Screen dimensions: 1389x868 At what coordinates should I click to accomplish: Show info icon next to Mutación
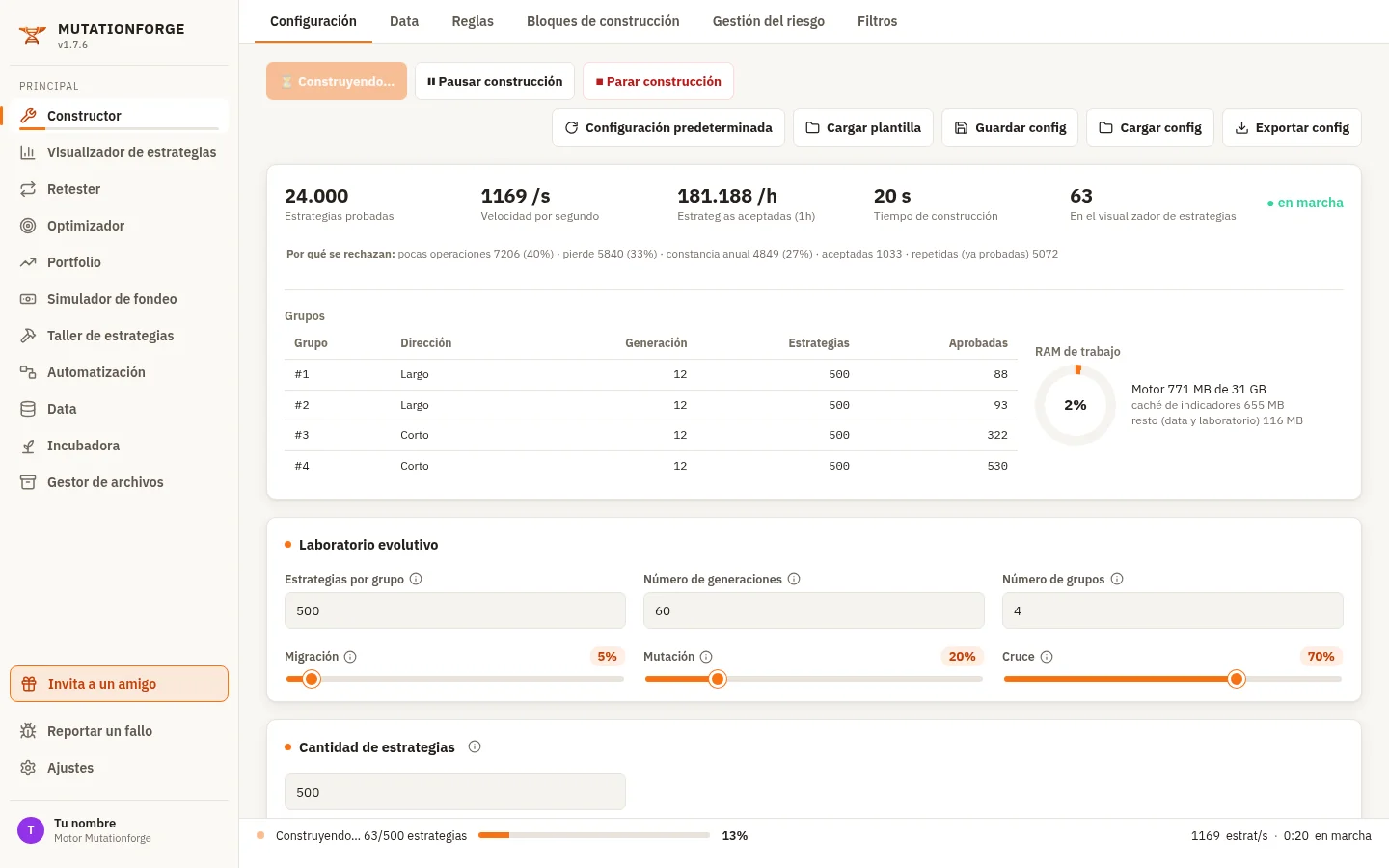(706, 657)
